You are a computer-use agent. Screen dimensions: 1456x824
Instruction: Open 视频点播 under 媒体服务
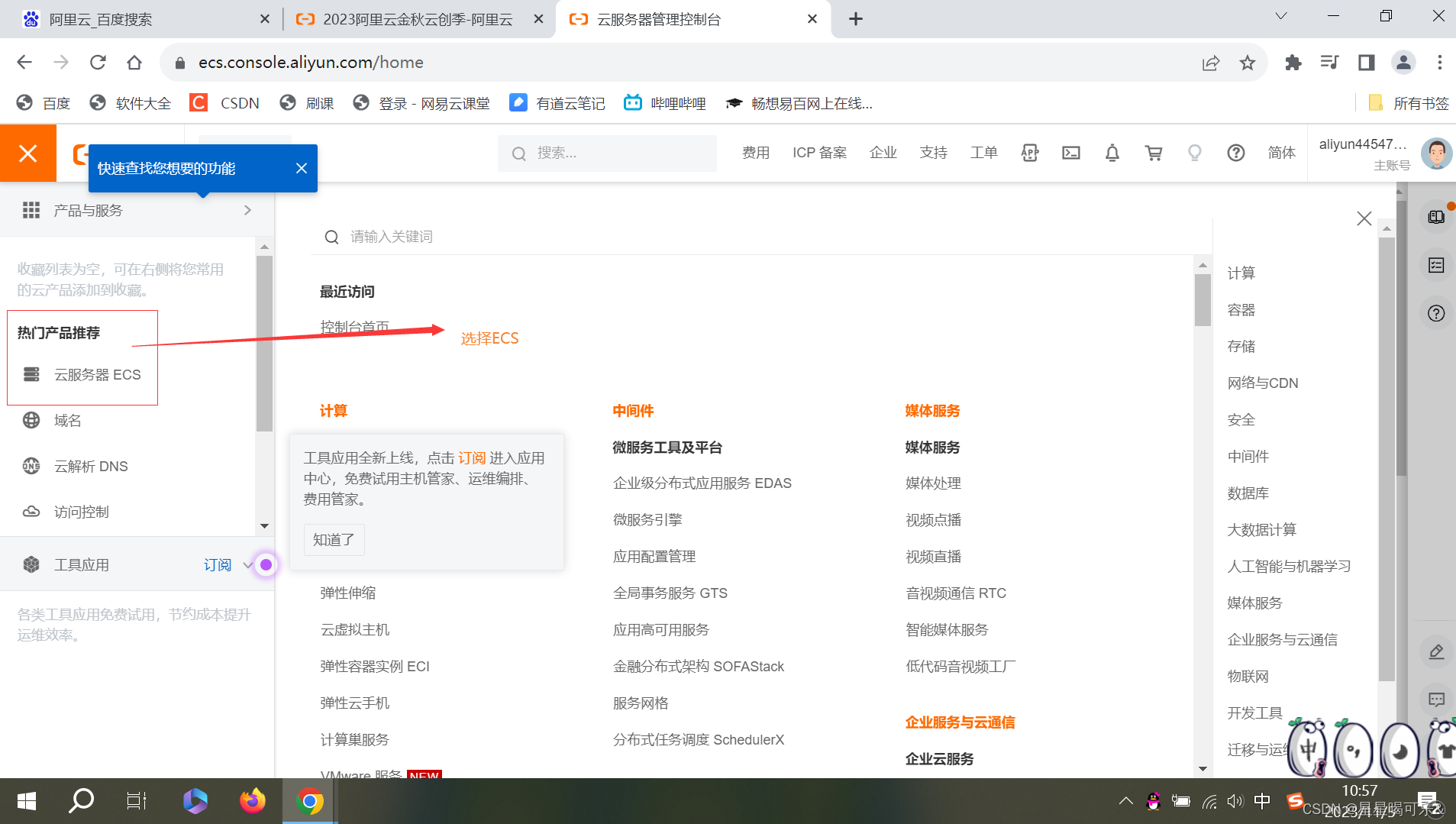click(933, 520)
